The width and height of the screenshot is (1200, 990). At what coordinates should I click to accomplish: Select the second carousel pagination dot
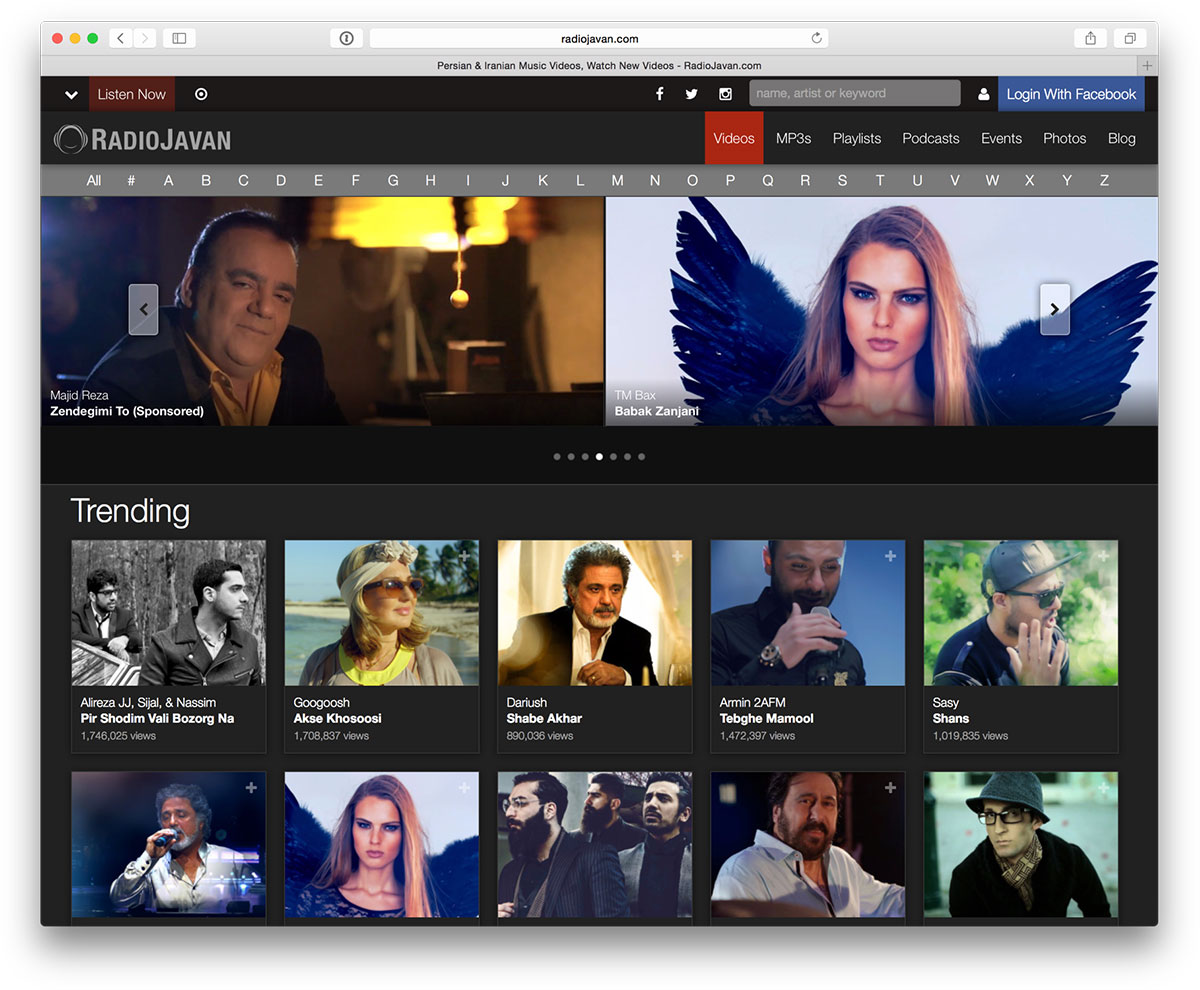571,456
